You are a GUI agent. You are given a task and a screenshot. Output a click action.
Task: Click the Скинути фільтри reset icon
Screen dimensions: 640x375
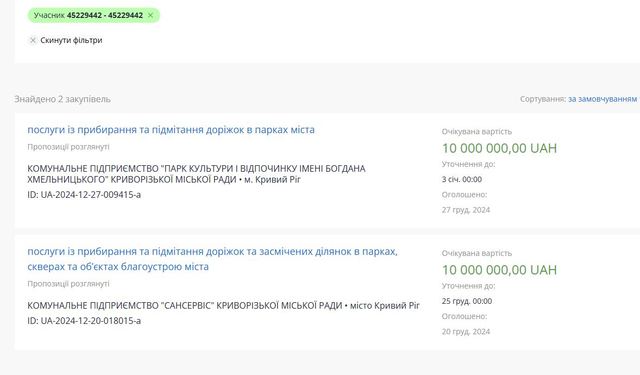33,40
